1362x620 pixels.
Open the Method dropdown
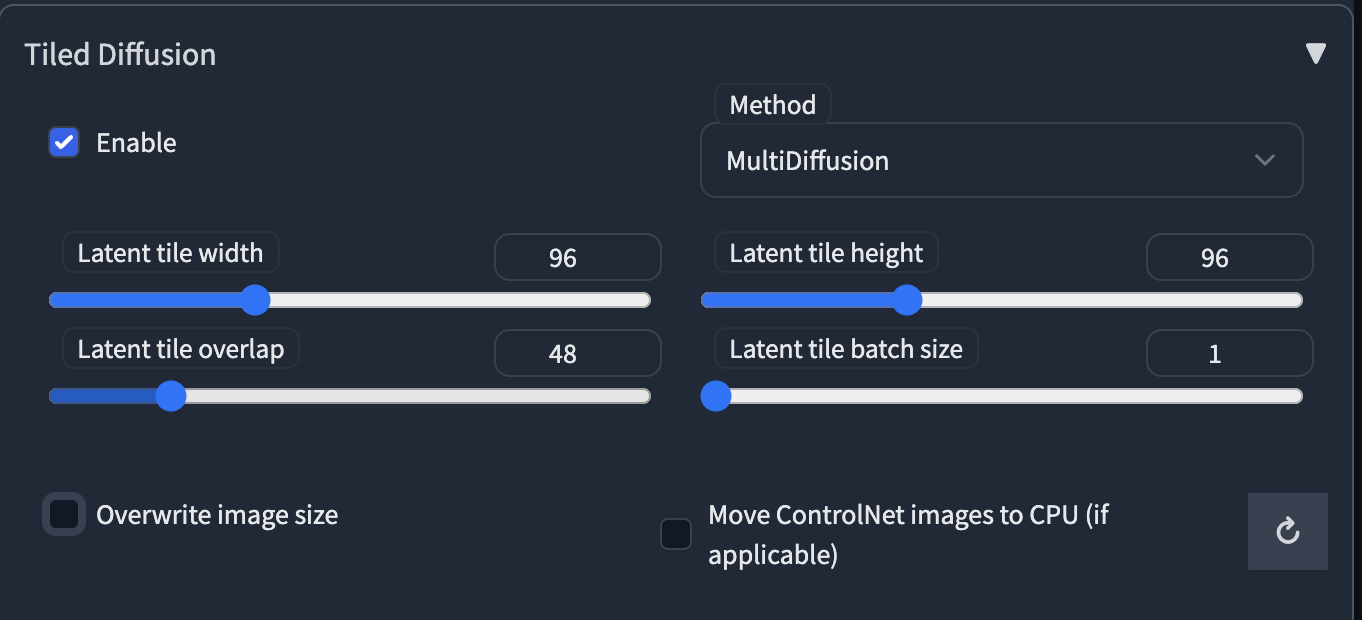pyautogui.click(x=1000, y=160)
